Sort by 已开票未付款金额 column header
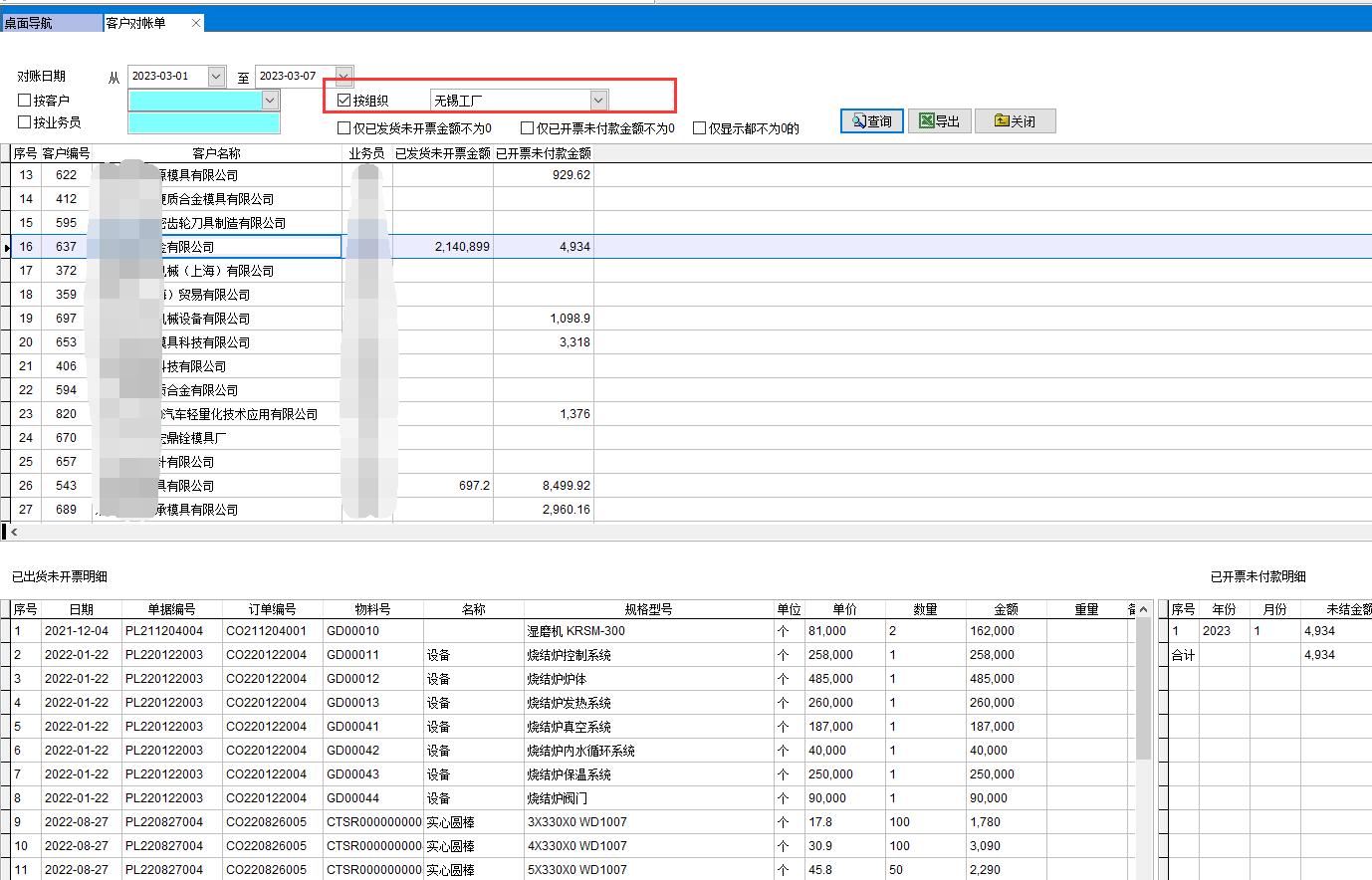The image size is (1372, 880). pyautogui.click(x=543, y=153)
